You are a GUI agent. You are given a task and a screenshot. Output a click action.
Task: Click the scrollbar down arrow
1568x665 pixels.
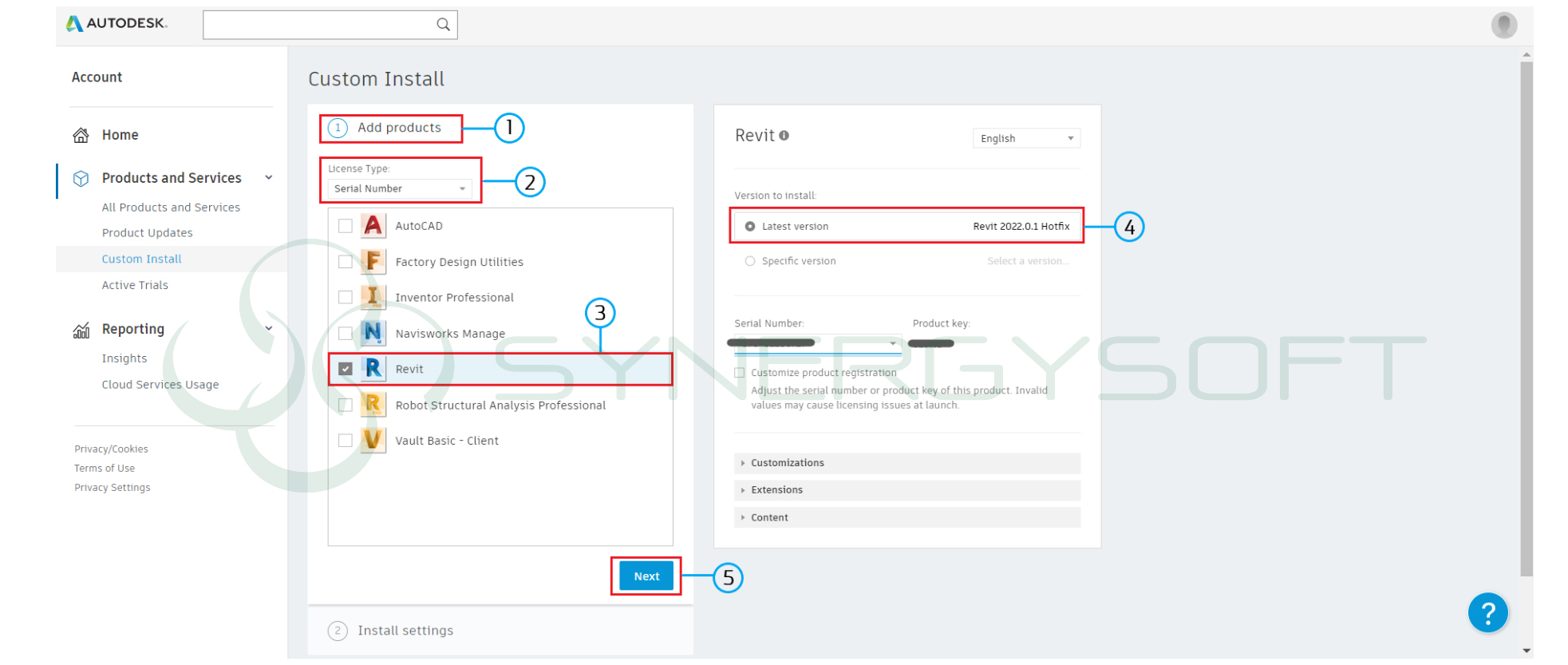[x=1527, y=651]
